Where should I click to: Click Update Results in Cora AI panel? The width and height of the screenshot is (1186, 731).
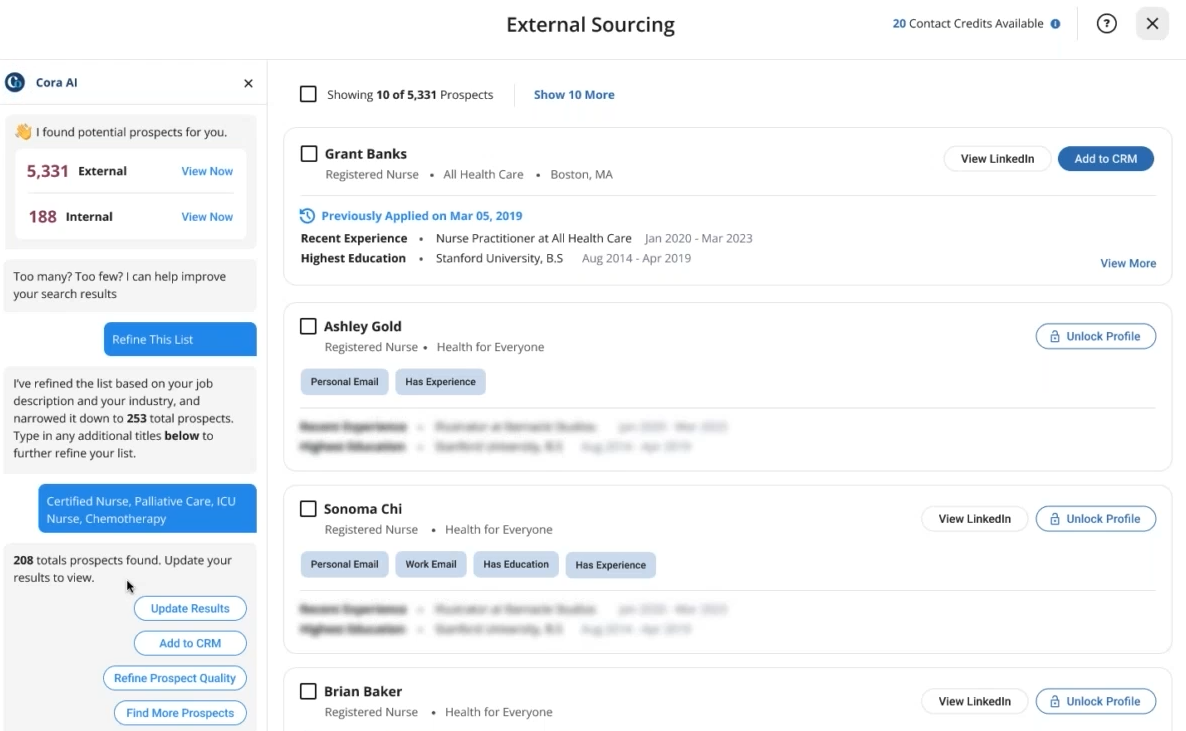click(190, 608)
